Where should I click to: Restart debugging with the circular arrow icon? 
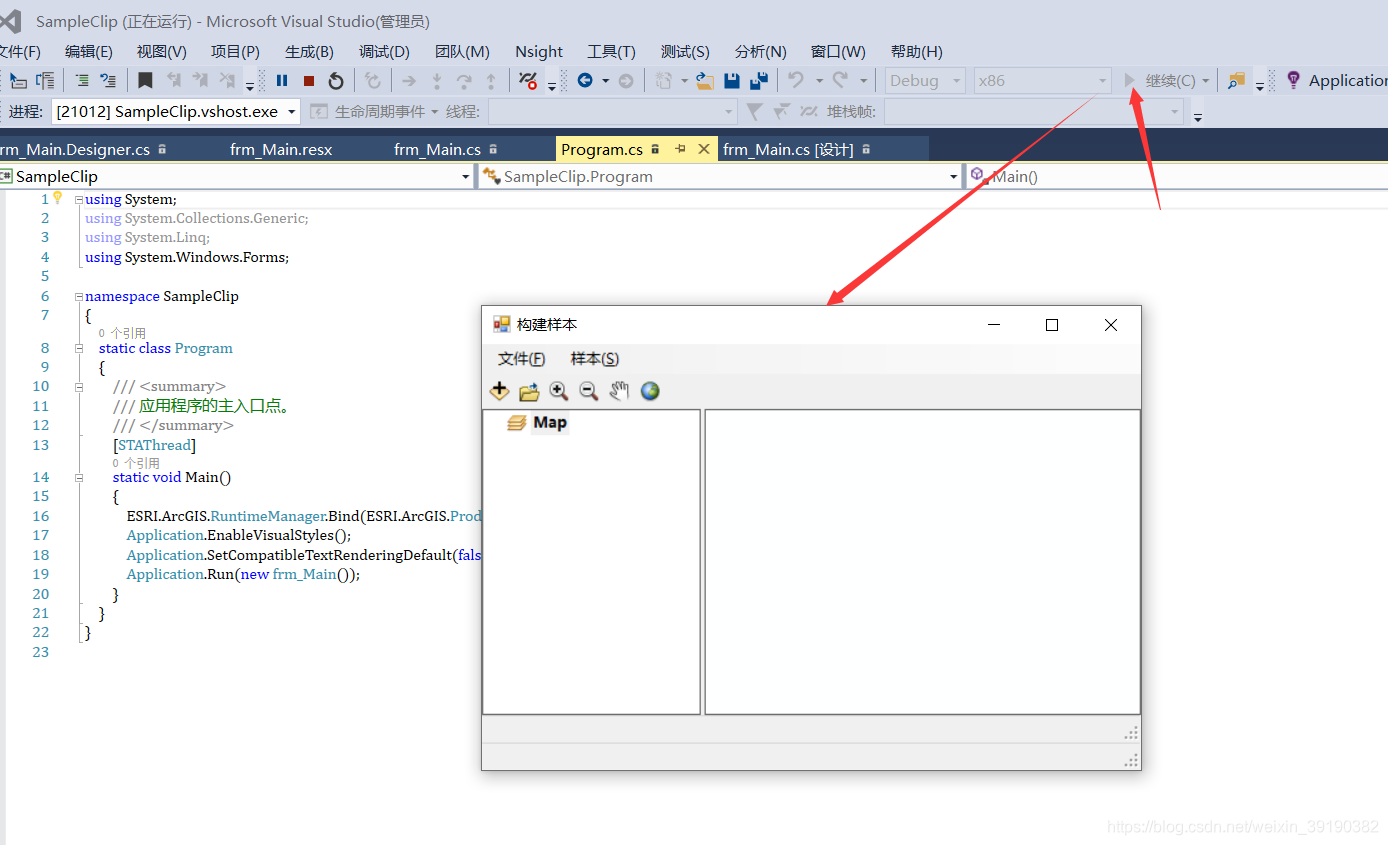coord(336,81)
